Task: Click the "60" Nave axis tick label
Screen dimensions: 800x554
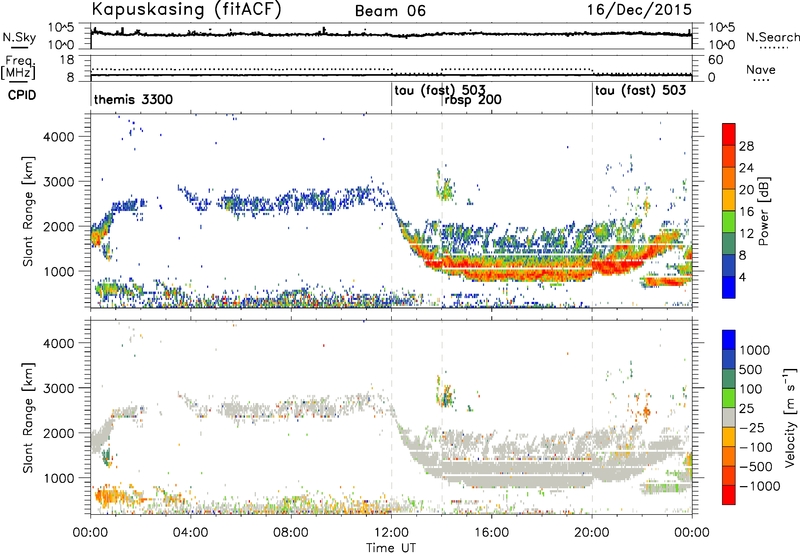Action: [x=716, y=60]
